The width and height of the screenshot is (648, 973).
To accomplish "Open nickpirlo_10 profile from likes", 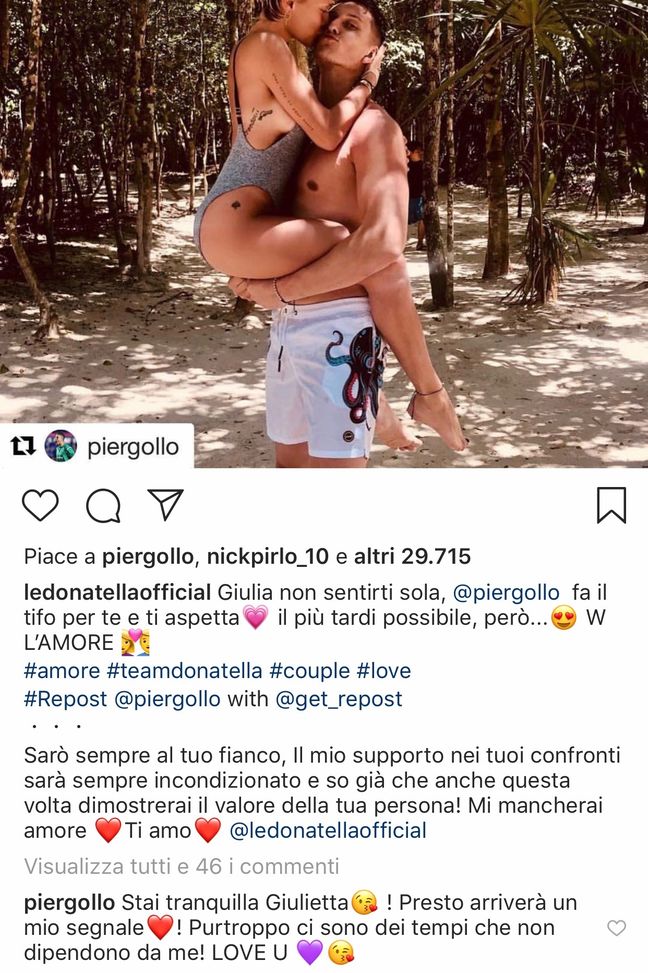I will click(268, 557).
